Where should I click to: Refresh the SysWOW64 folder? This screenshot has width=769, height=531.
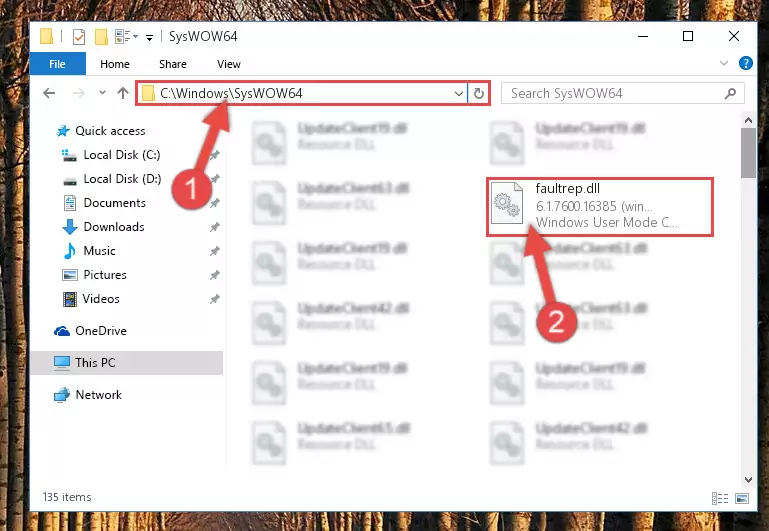tap(479, 93)
